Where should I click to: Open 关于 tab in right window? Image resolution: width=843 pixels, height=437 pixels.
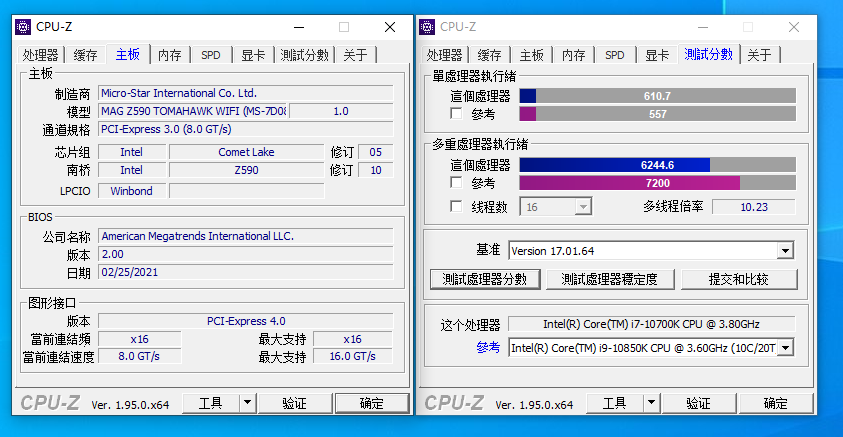click(x=760, y=55)
